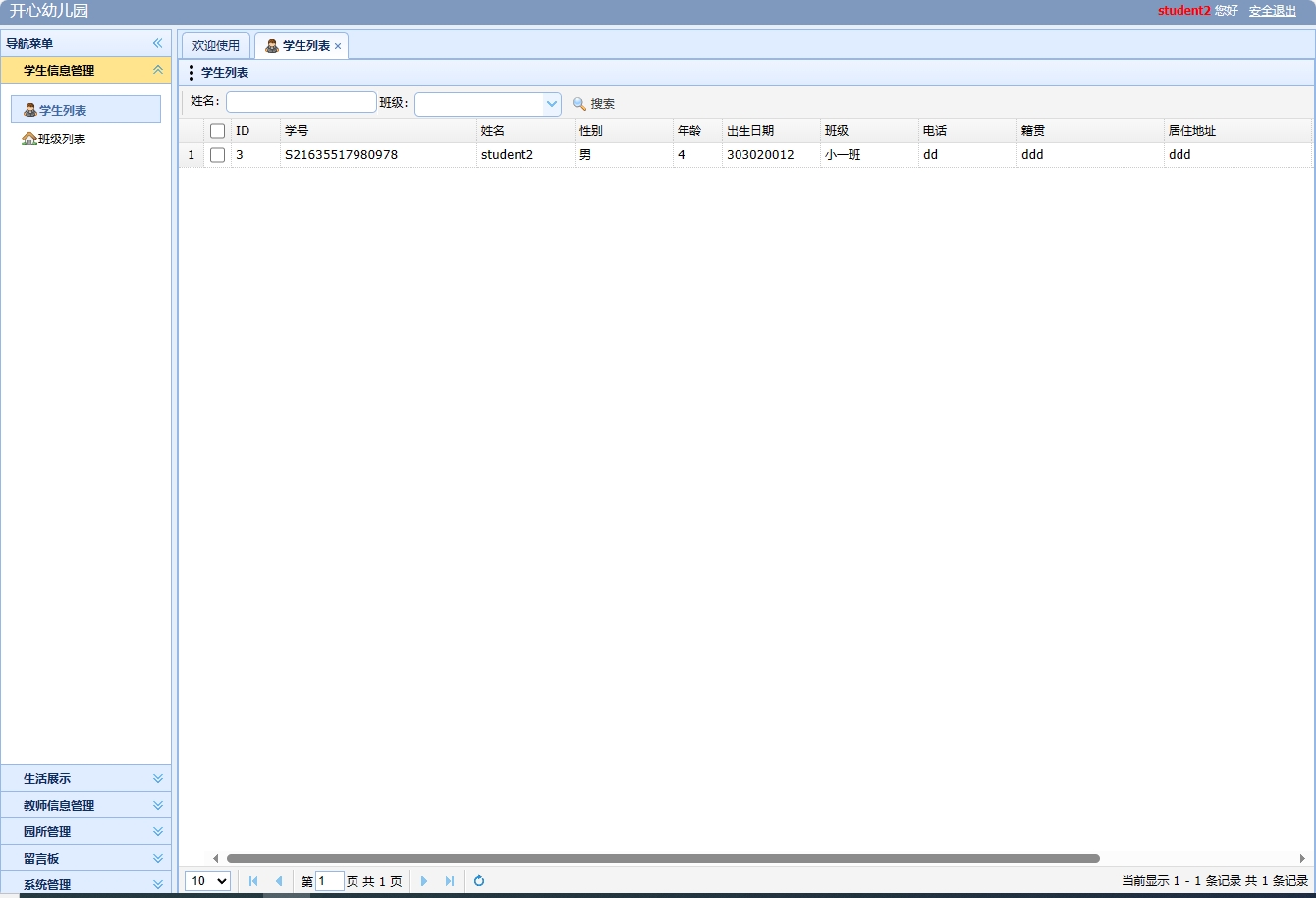The image size is (1316, 898).
Task: Click the scroll-left arrow of the table
Action: point(216,858)
